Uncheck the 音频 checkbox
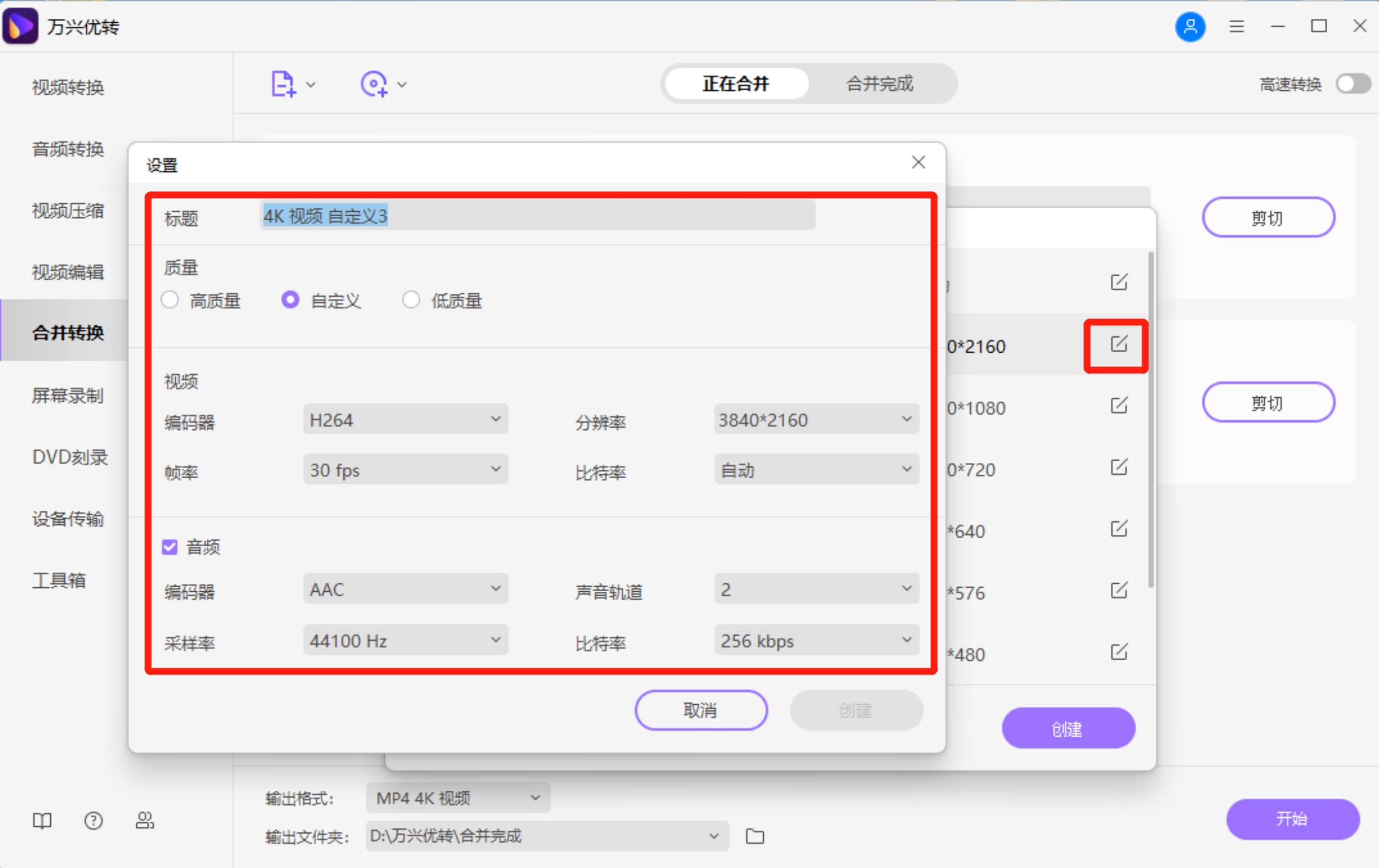The width and height of the screenshot is (1379, 868). coord(170,547)
